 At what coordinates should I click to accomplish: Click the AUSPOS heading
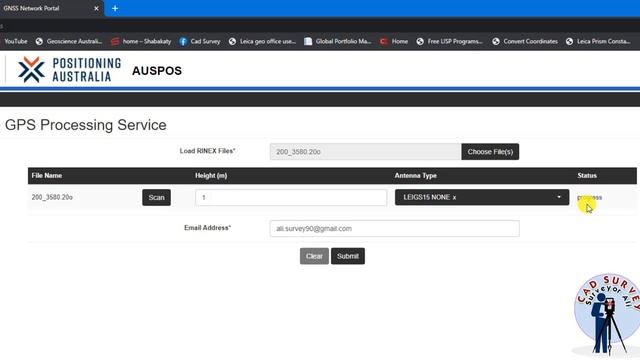point(157,71)
